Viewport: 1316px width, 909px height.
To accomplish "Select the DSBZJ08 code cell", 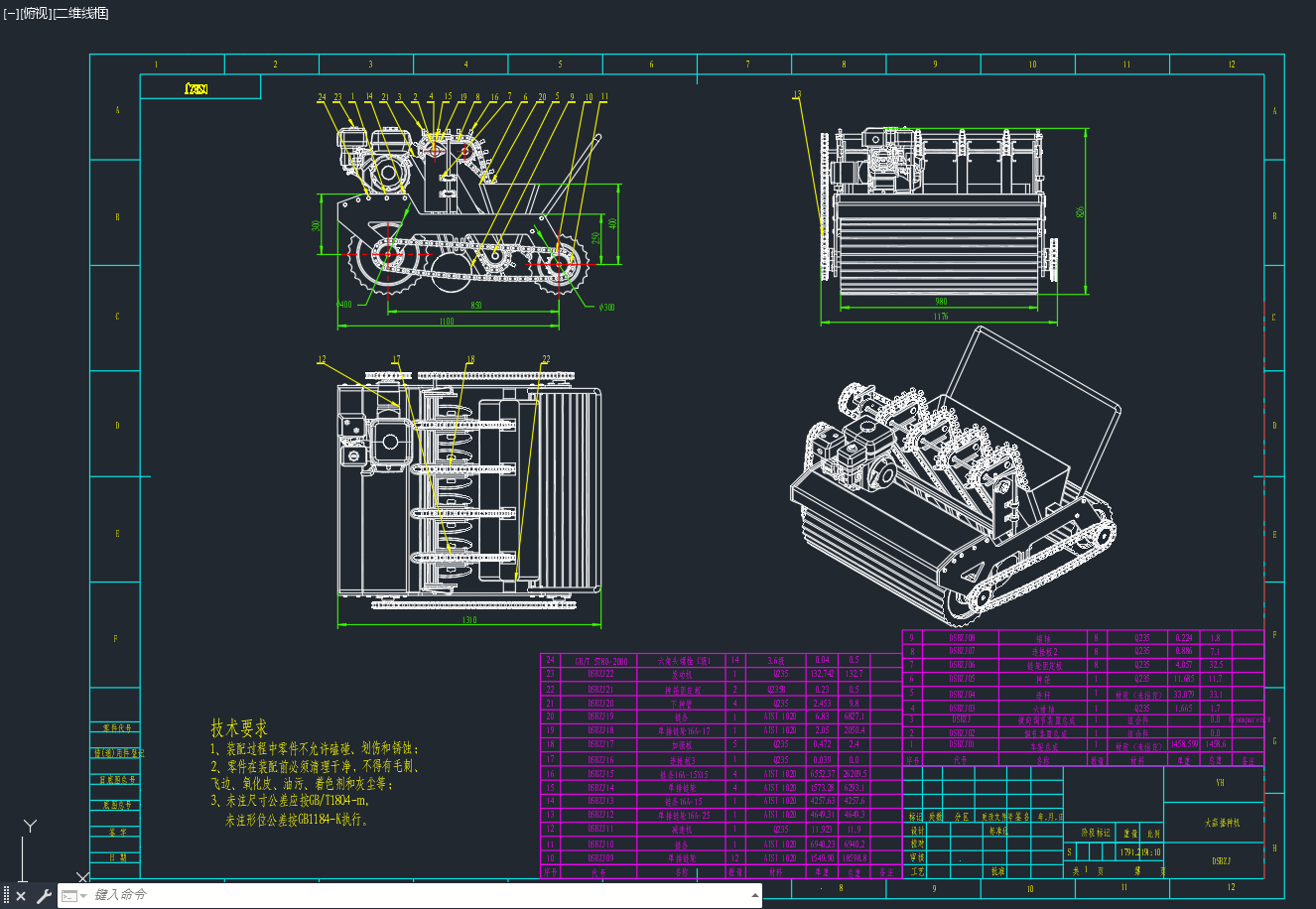I will (962, 638).
